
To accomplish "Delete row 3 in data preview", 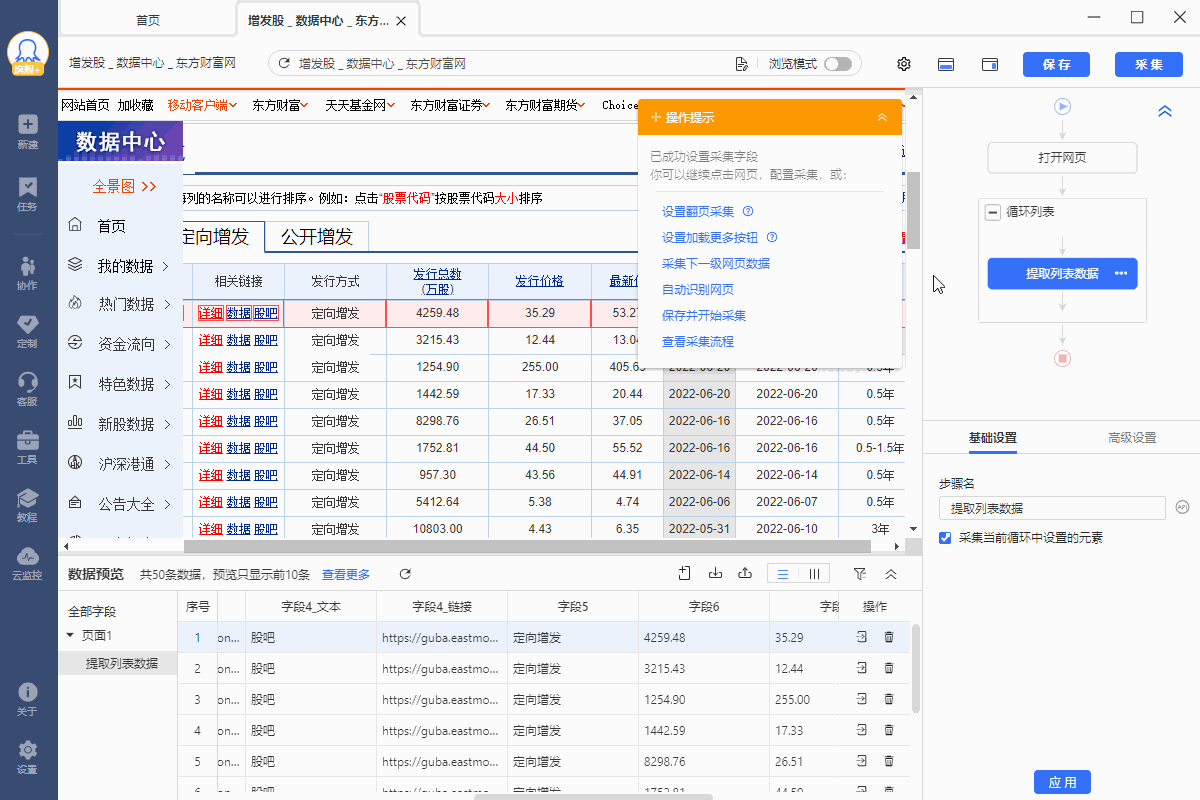I will [889, 699].
